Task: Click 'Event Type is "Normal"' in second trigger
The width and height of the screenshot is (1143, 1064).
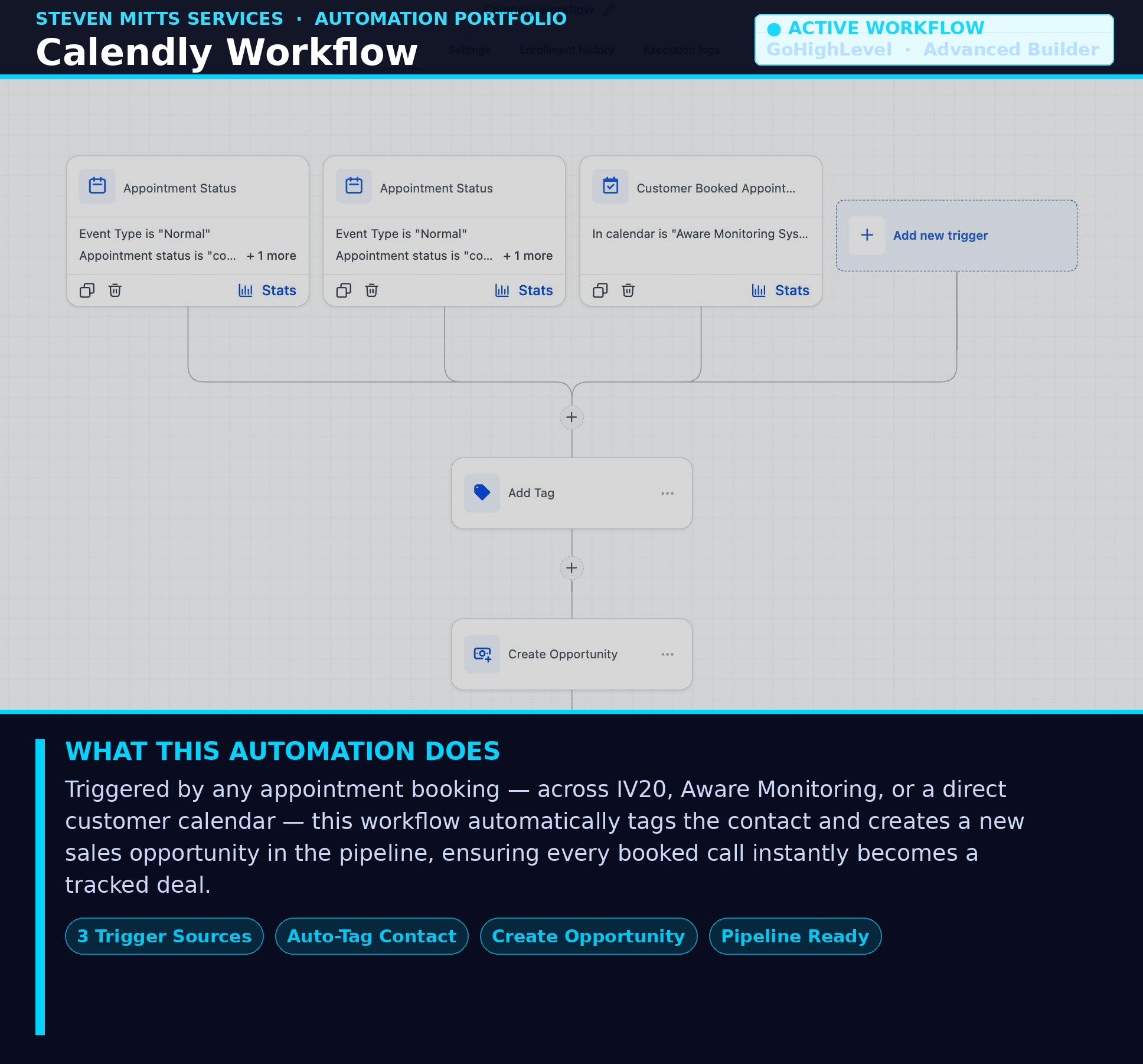Action: coord(401,234)
